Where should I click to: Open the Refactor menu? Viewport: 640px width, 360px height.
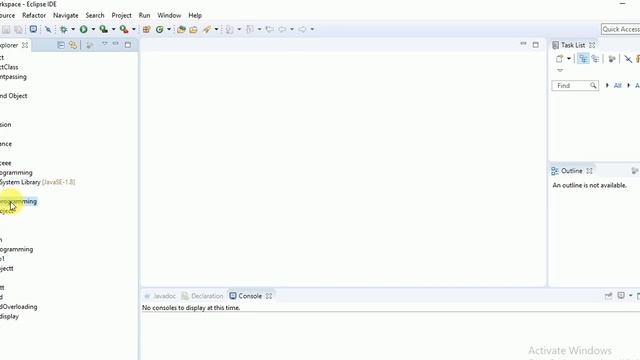click(34, 16)
